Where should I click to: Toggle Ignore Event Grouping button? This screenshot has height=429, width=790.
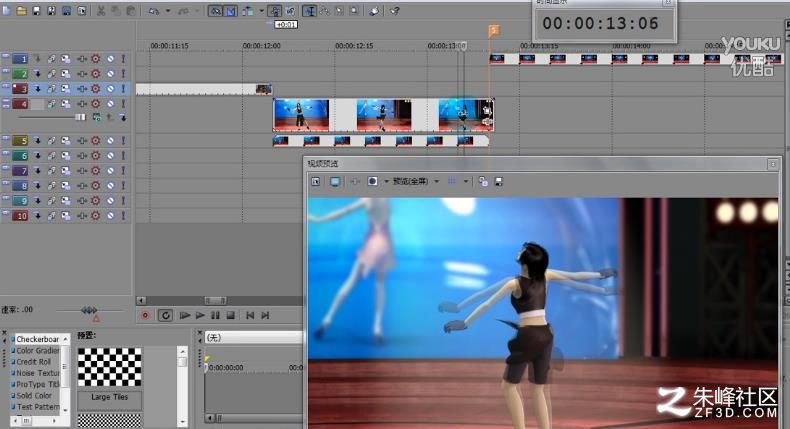click(291, 11)
